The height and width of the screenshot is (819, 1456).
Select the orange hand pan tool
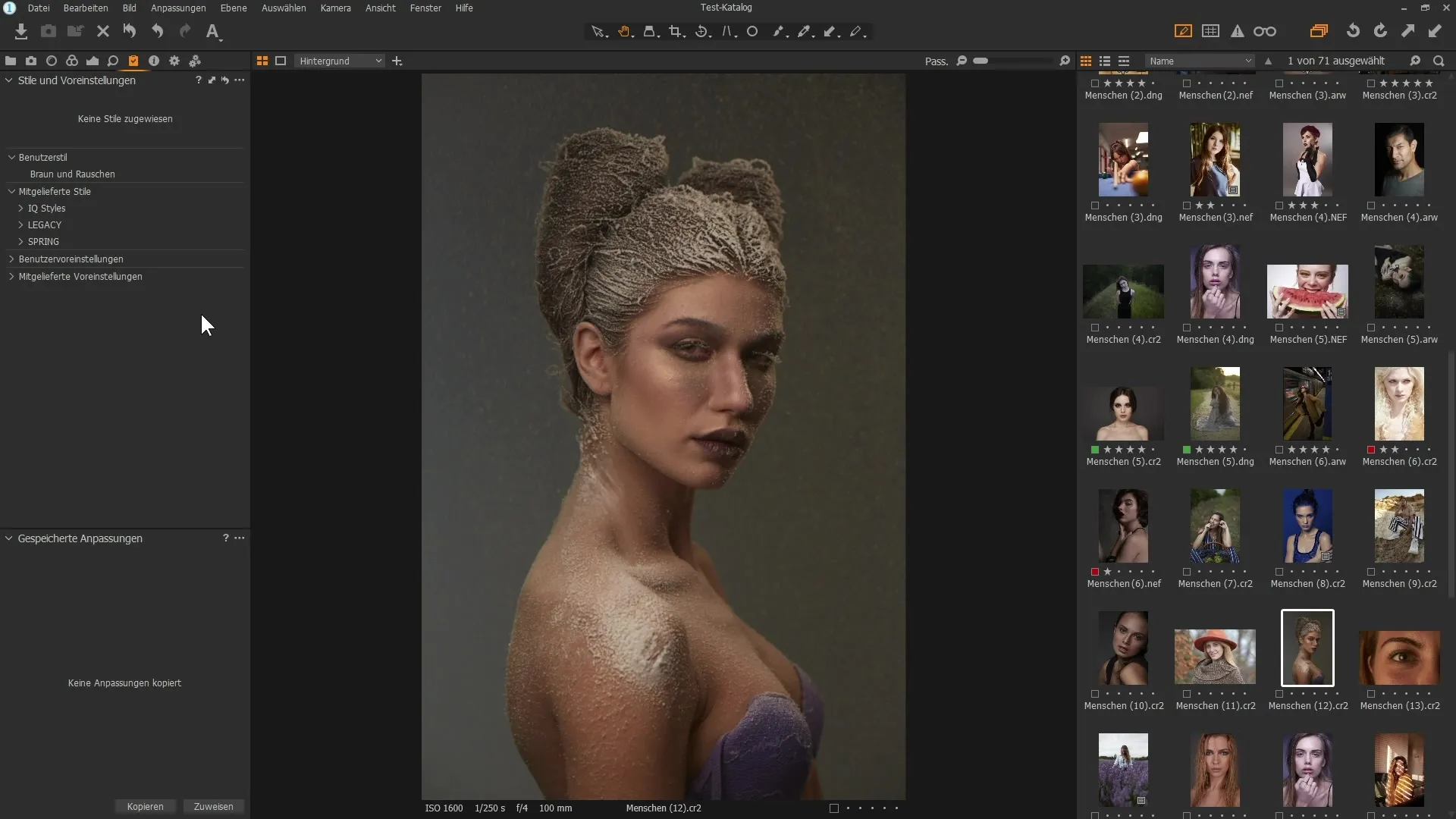pyautogui.click(x=625, y=32)
